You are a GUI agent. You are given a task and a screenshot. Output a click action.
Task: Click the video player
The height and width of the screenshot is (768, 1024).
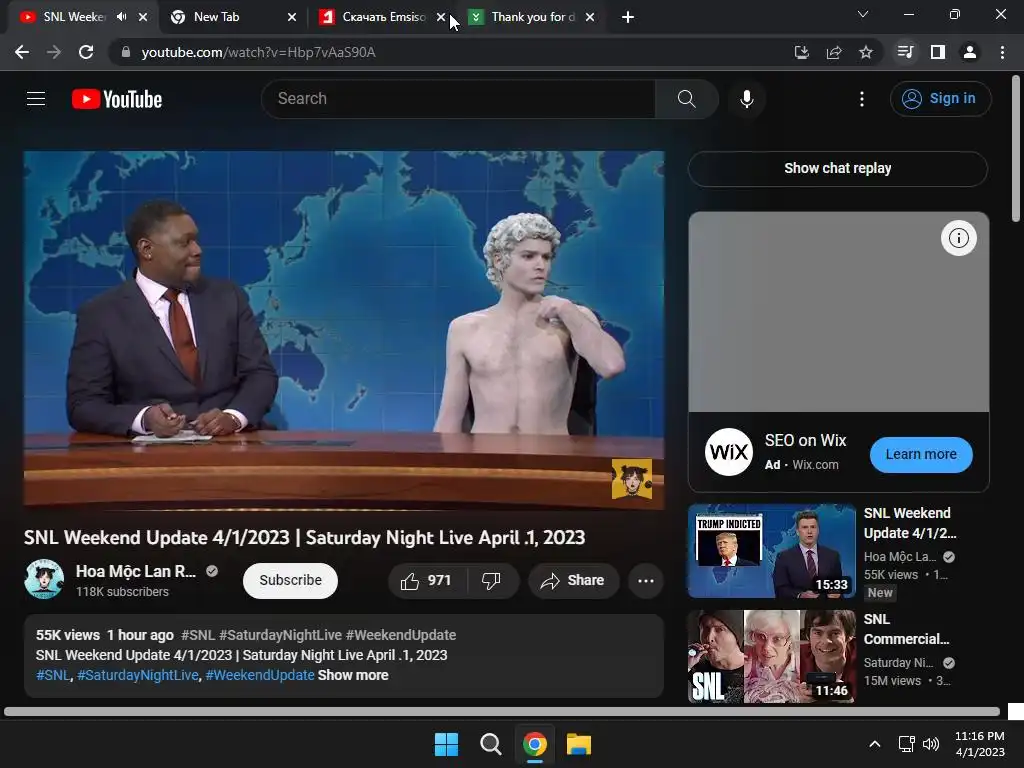tap(344, 330)
